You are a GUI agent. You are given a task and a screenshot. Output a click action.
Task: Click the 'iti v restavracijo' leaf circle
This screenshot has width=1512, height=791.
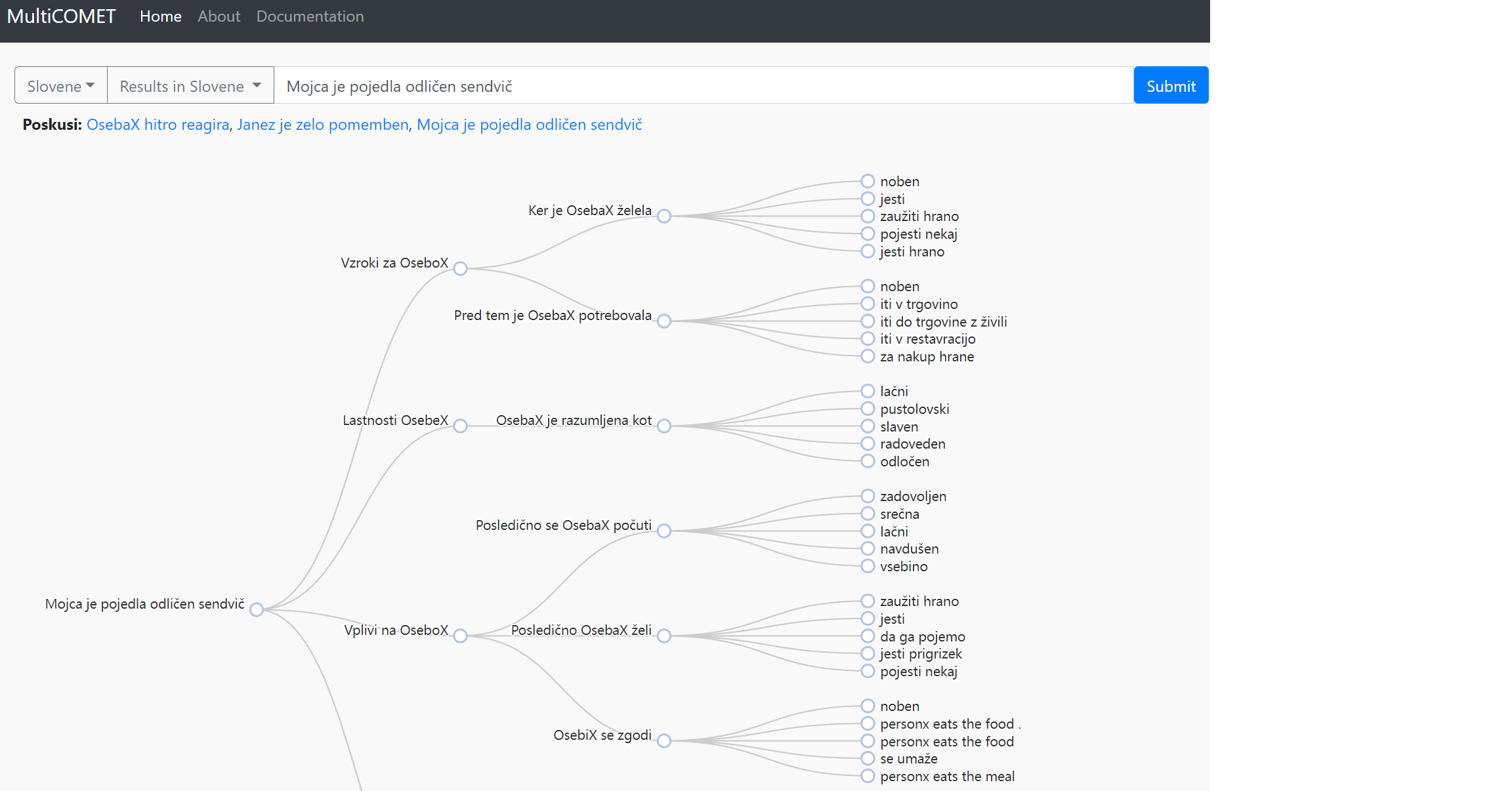coord(868,338)
